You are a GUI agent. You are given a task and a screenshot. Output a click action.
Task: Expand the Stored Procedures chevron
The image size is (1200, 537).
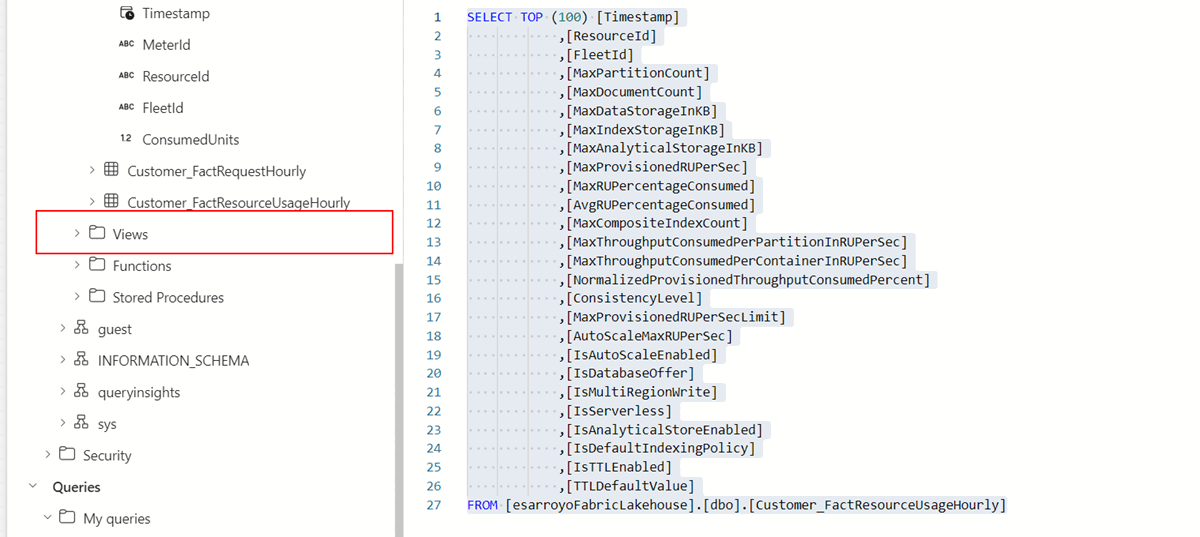[77, 297]
